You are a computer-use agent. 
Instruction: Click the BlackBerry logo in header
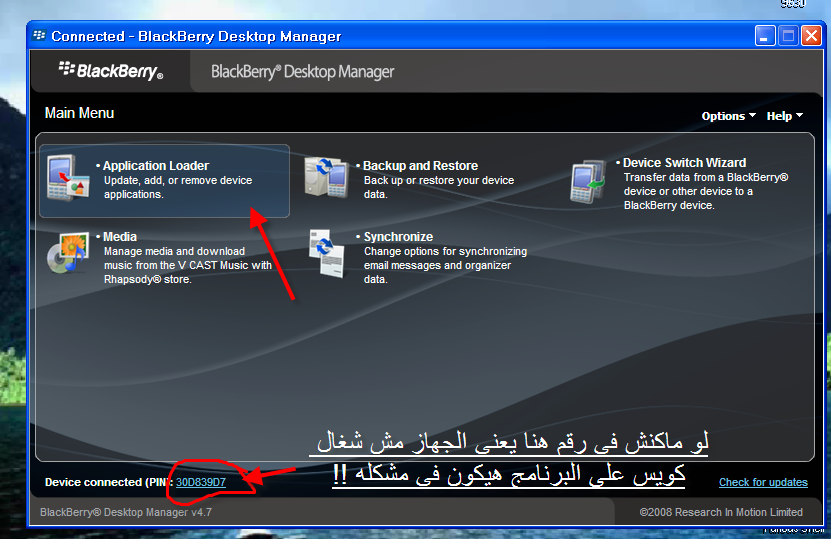[x=110, y=70]
